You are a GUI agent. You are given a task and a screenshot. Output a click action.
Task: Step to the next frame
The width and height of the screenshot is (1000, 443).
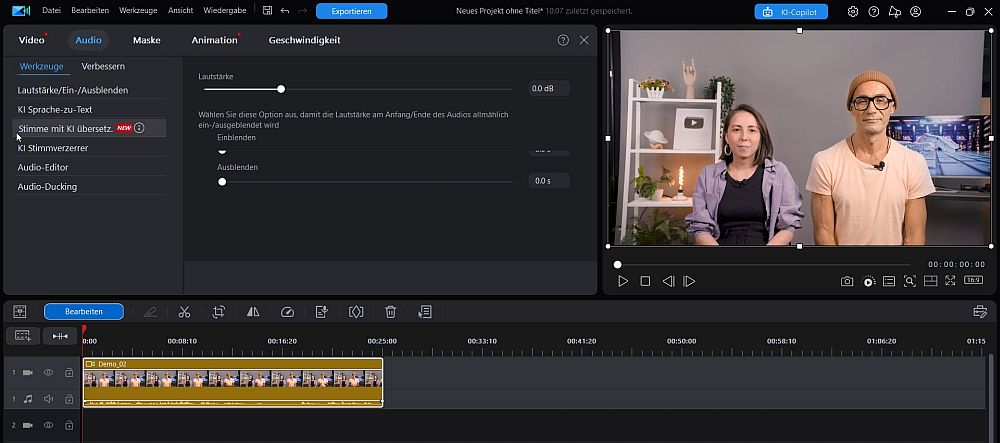click(x=689, y=281)
